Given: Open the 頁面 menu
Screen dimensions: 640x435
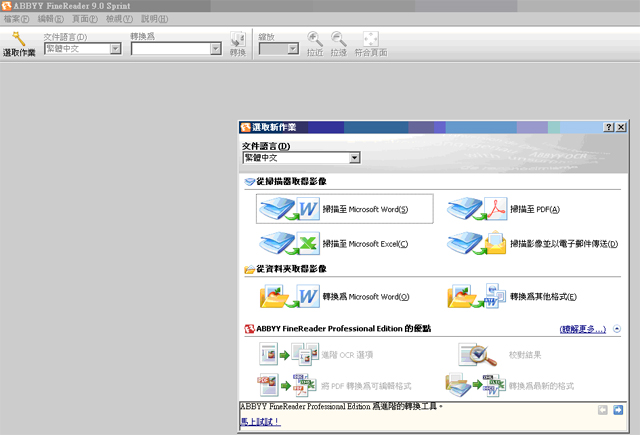Looking at the screenshot, I should coord(85,19).
